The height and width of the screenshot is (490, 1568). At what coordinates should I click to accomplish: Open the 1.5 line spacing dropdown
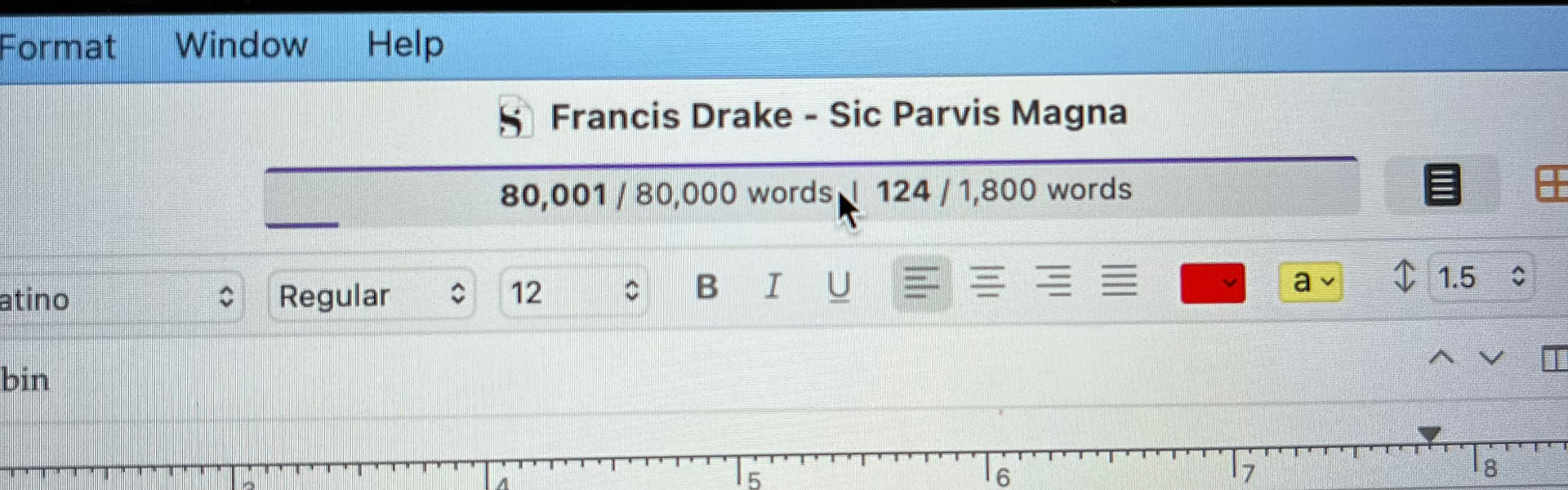[x=1481, y=277]
